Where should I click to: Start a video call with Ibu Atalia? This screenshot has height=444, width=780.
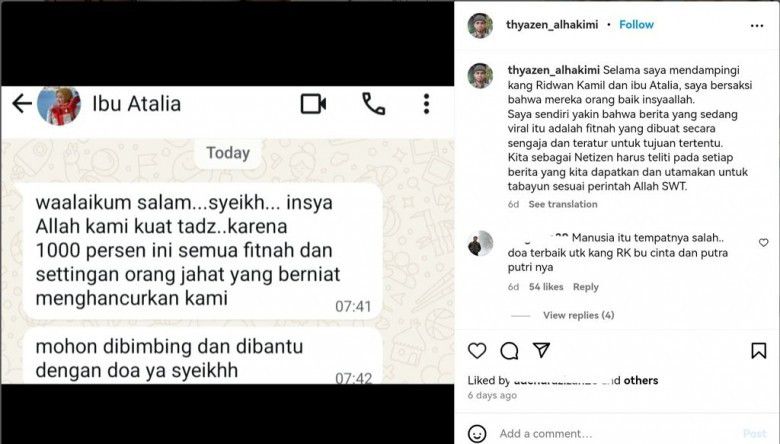[313, 104]
